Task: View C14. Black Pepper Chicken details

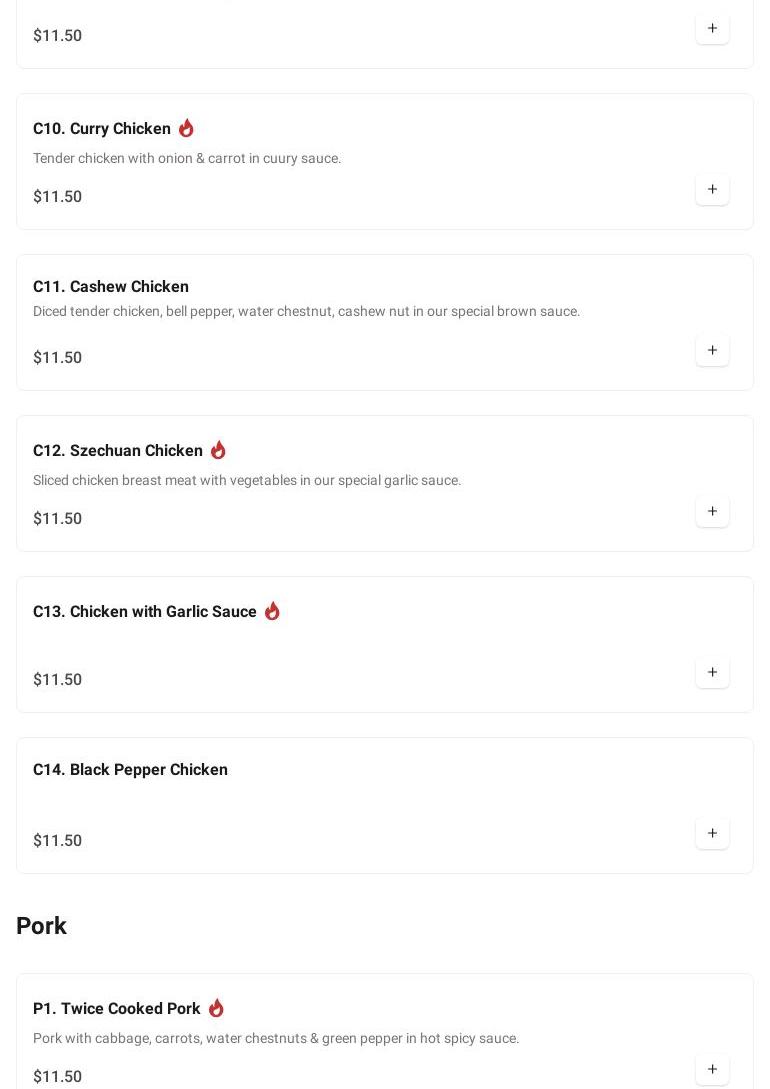Action: 130,770
